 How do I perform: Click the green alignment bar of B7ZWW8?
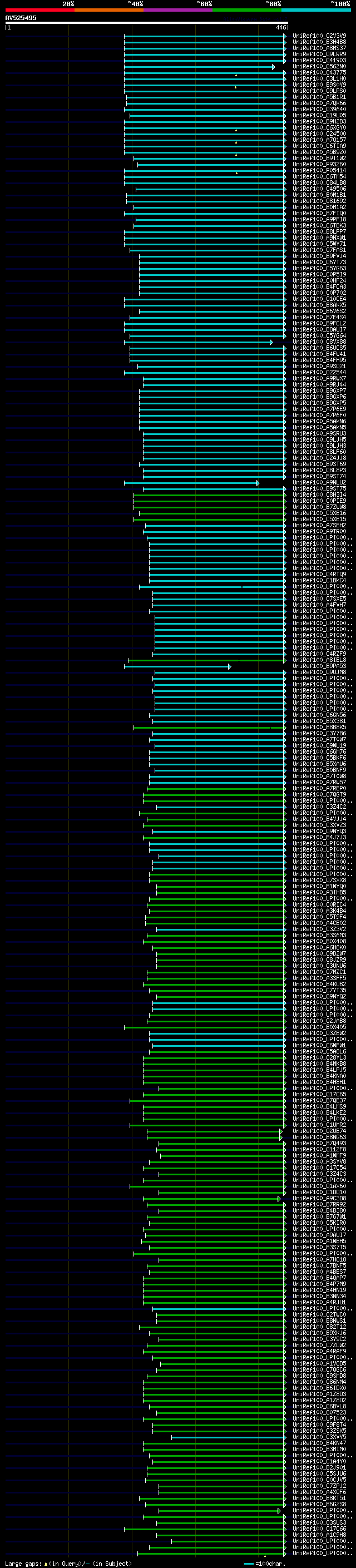pyautogui.click(x=209, y=508)
